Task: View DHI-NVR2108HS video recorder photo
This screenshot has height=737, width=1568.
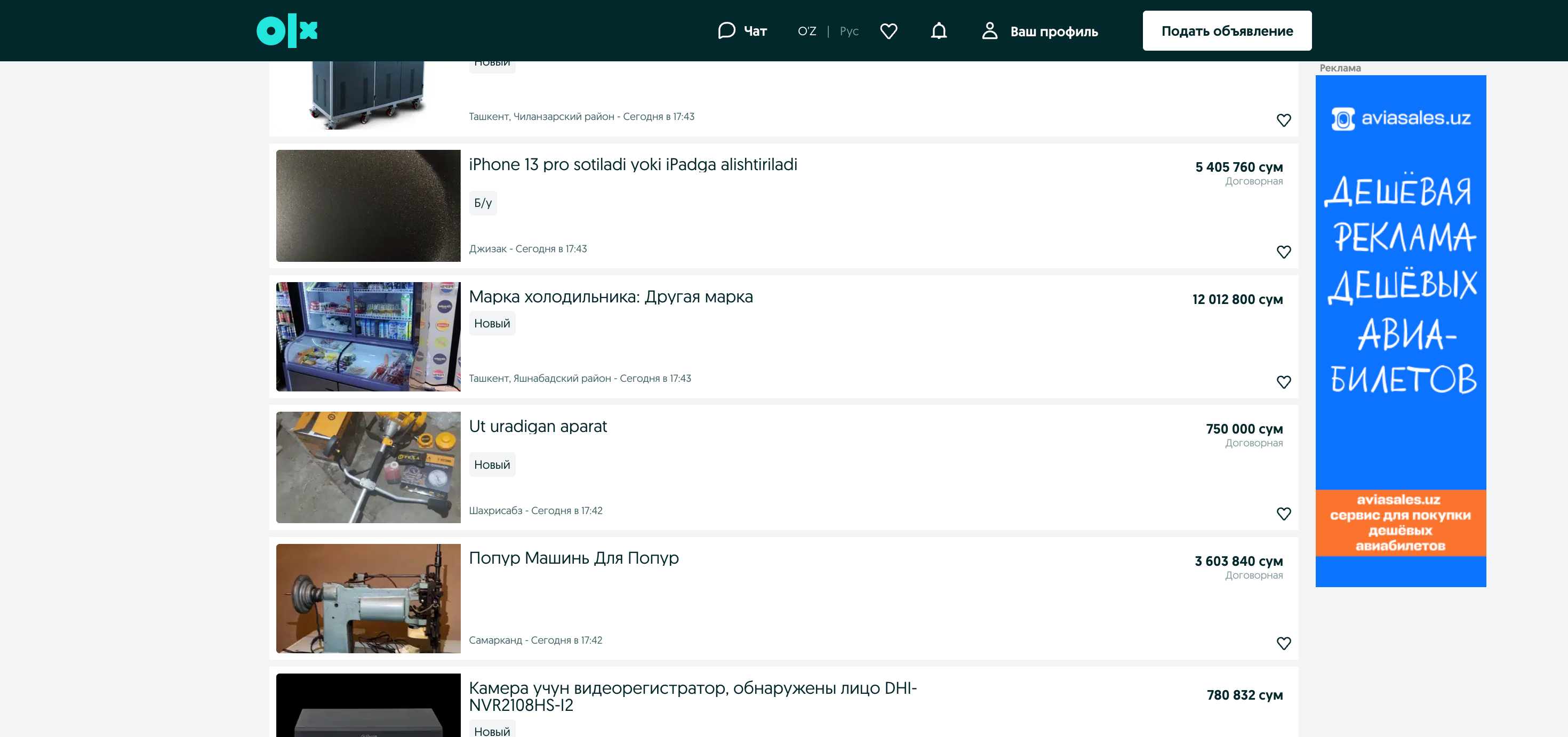Action: [x=368, y=705]
